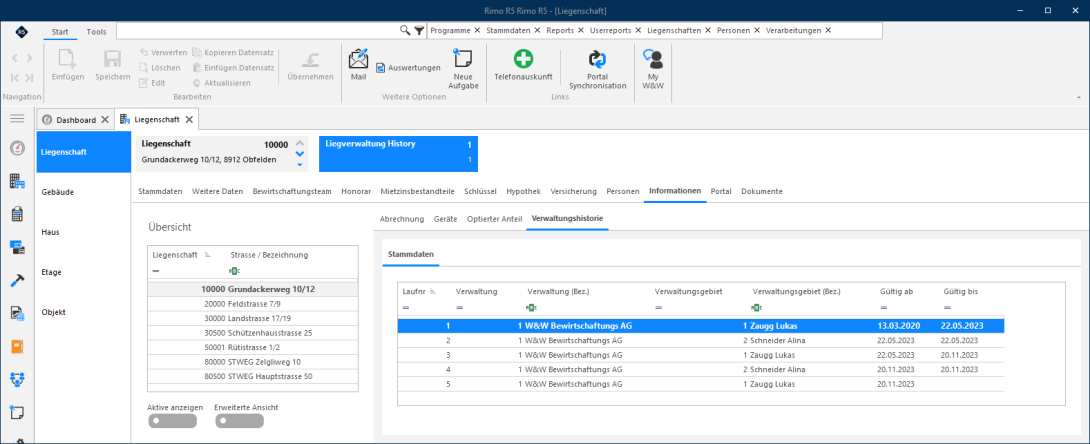Toggle the hamburger sidebar menu

click(17, 119)
